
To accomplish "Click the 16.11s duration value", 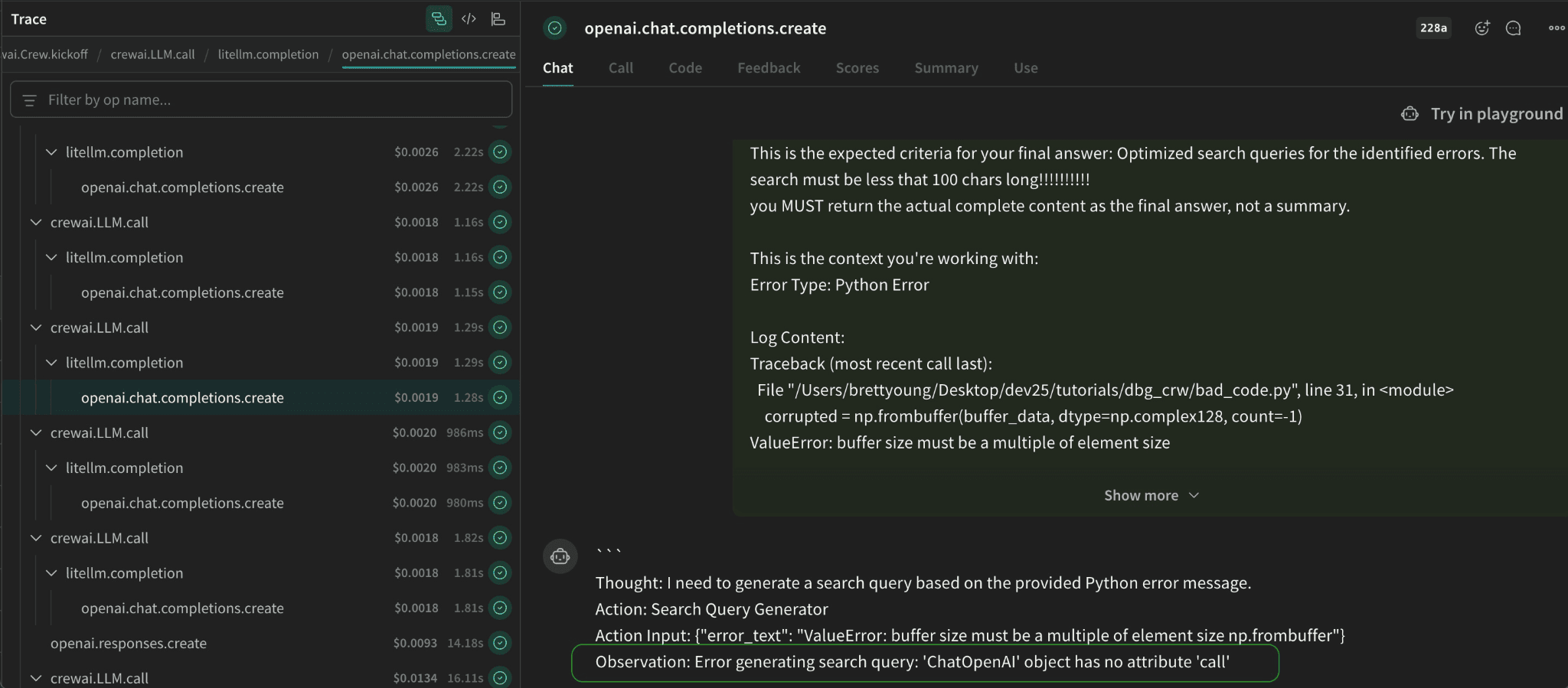I will click(x=465, y=678).
